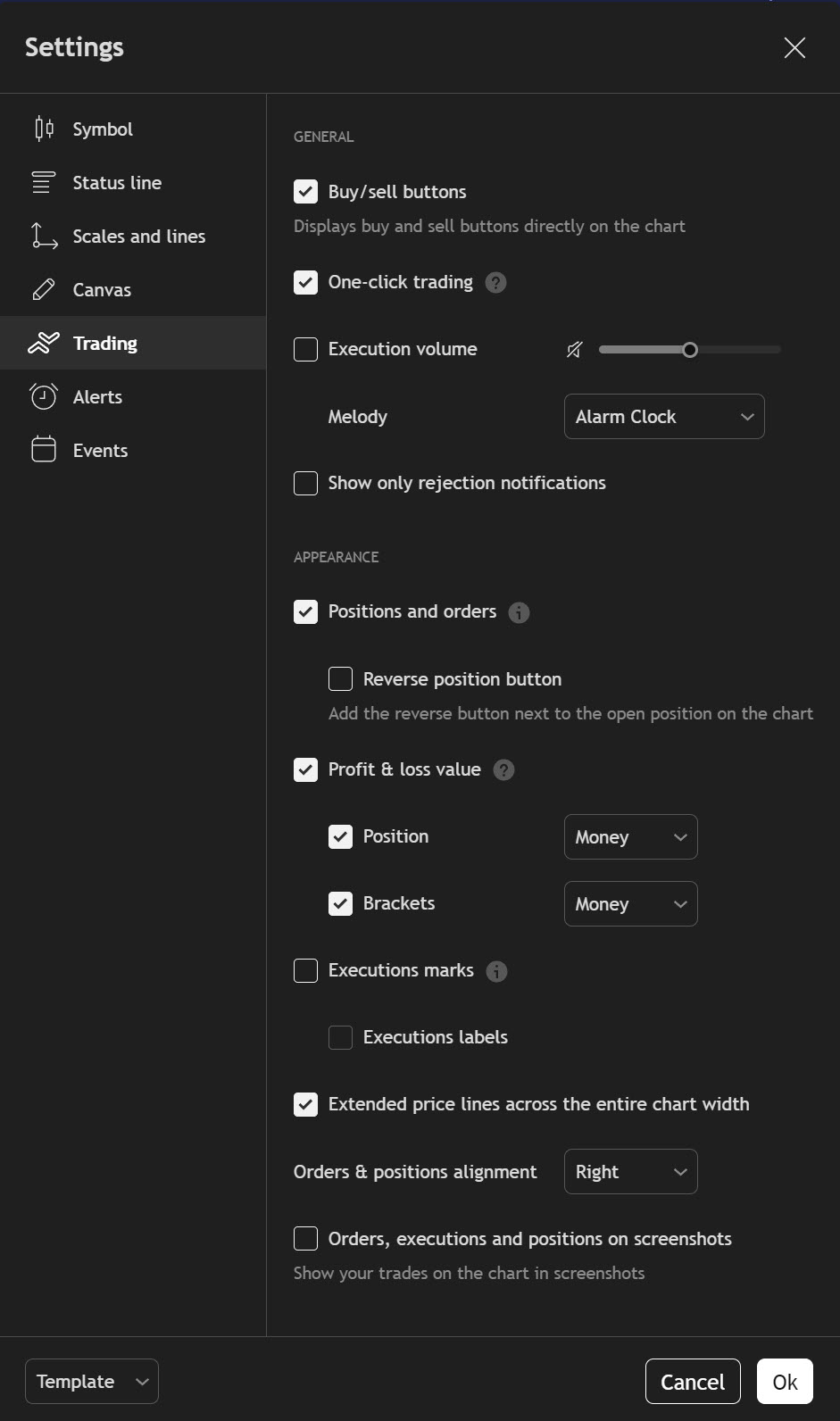The width and height of the screenshot is (840, 1421).
Task: Click the Alerts alarm clock icon
Action: (x=44, y=397)
